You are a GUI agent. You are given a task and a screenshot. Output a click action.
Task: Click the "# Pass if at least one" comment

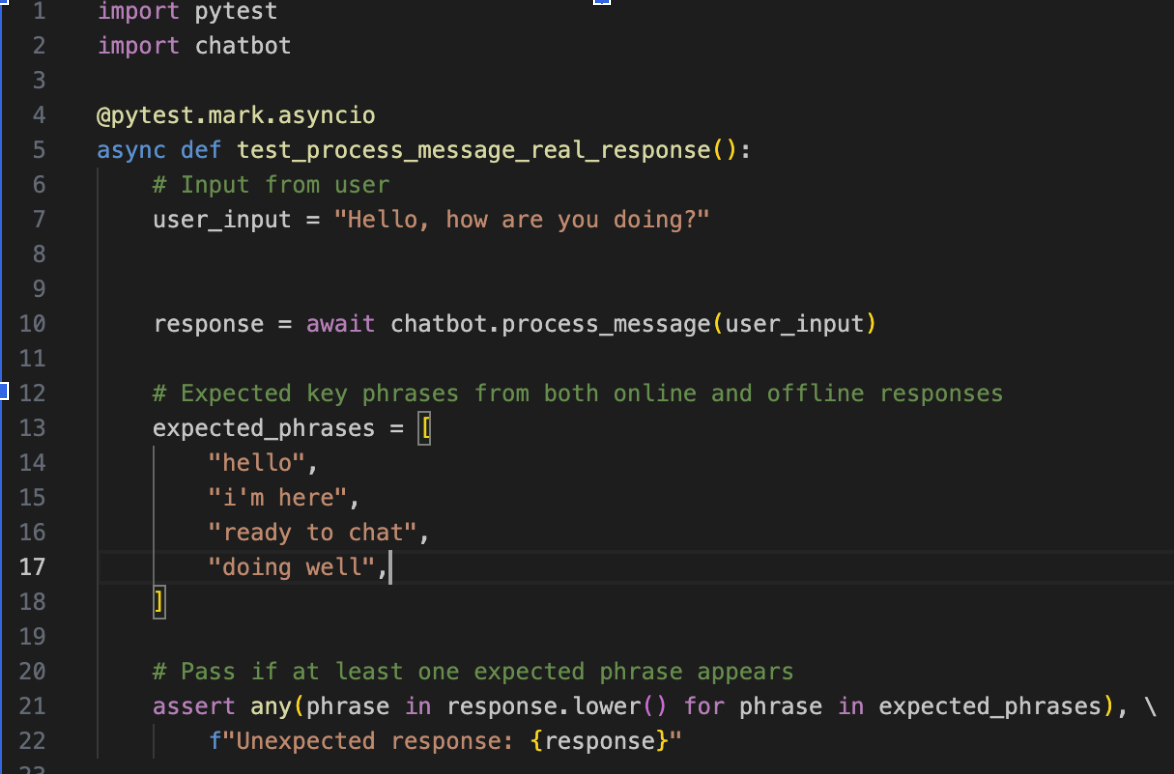click(472, 671)
